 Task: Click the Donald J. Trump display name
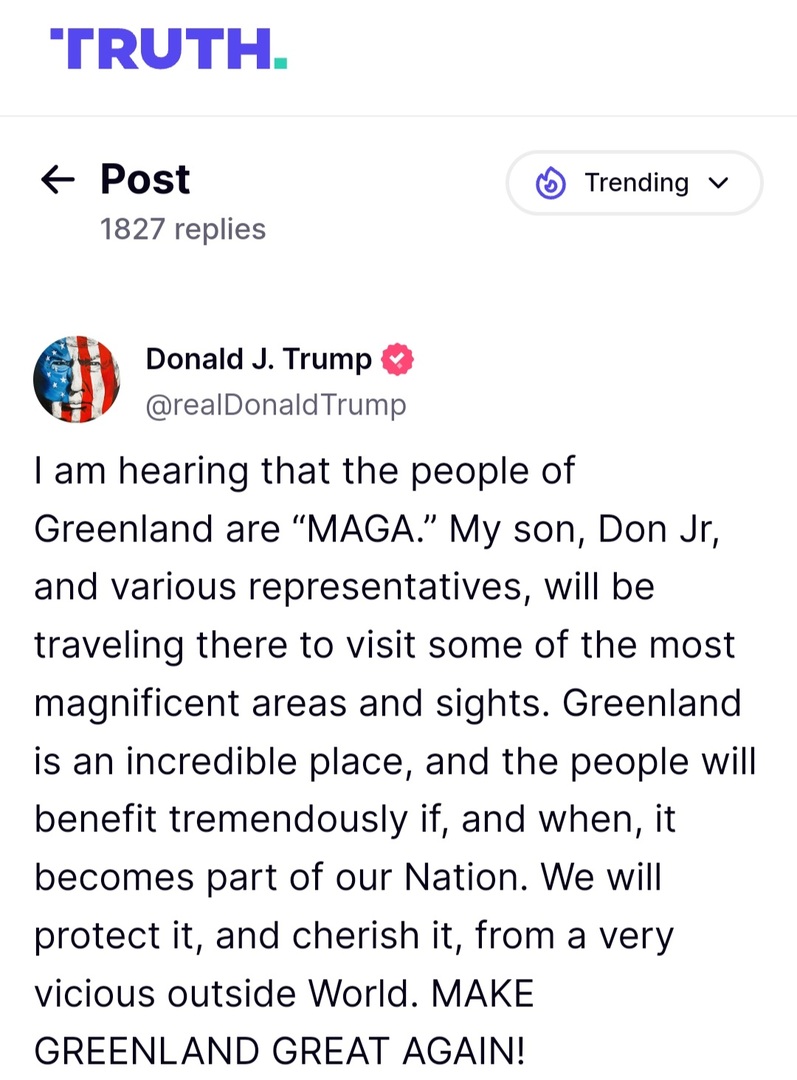256,358
